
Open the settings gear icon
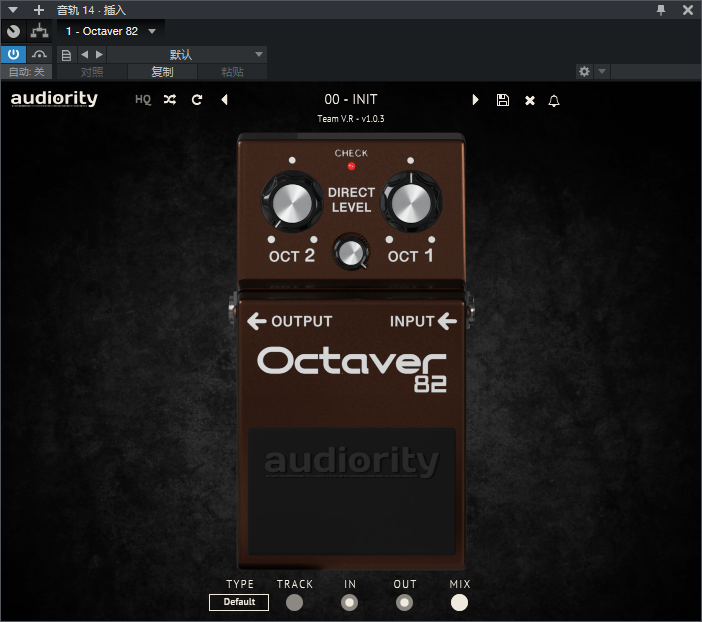pyautogui.click(x=584, y=72)
